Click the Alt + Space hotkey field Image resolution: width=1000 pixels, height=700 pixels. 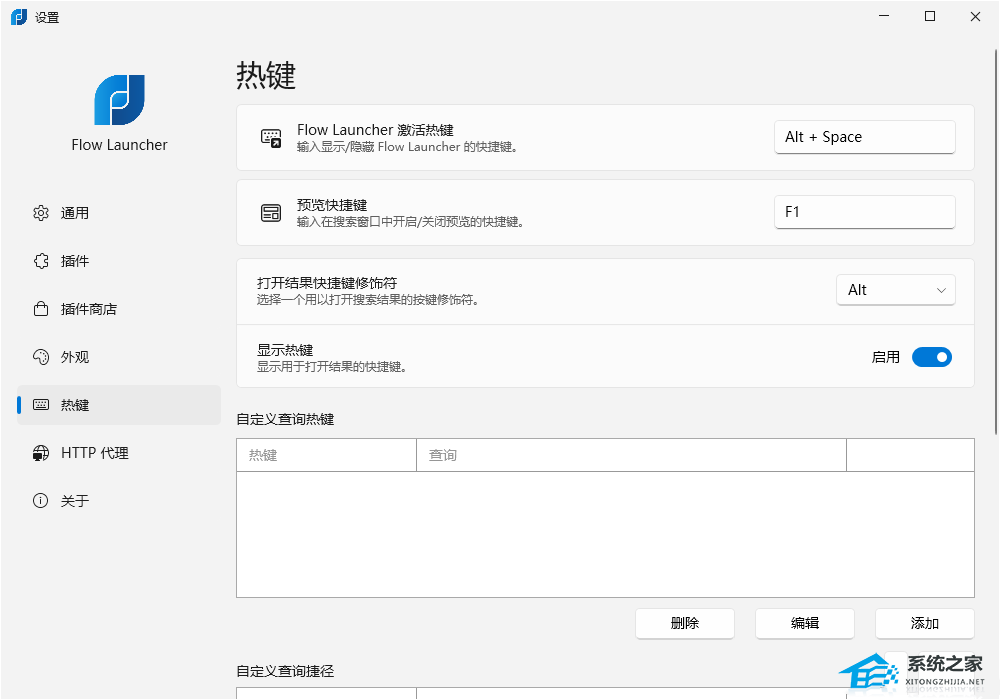(865, 137)
